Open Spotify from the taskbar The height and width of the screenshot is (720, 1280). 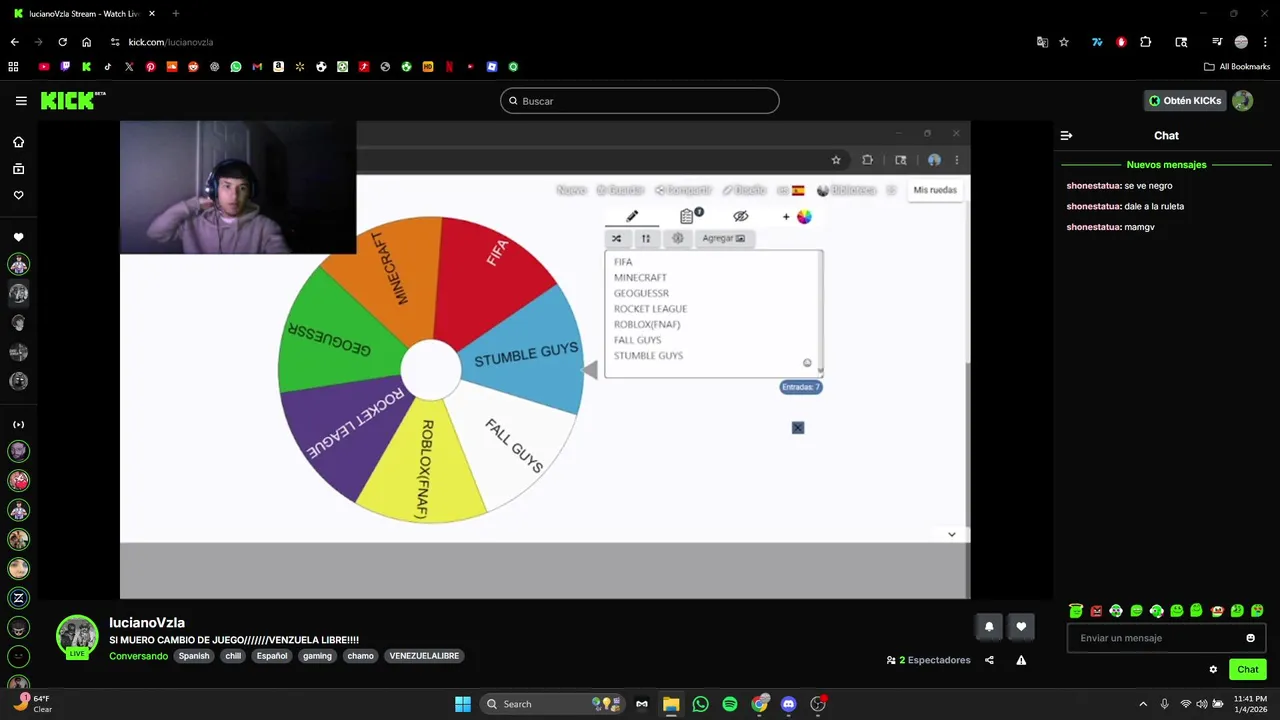[730, 704]
